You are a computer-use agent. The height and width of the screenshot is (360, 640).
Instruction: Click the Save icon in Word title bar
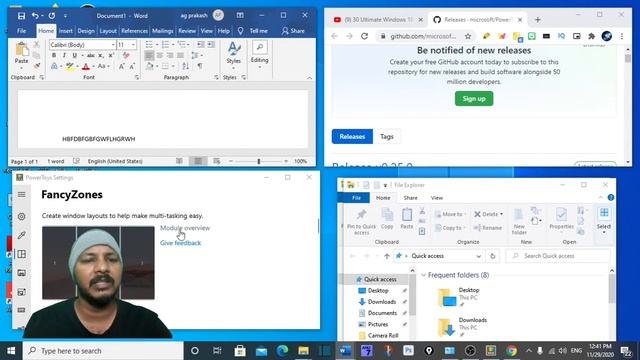pyautogui.click(x=21, y=16)
